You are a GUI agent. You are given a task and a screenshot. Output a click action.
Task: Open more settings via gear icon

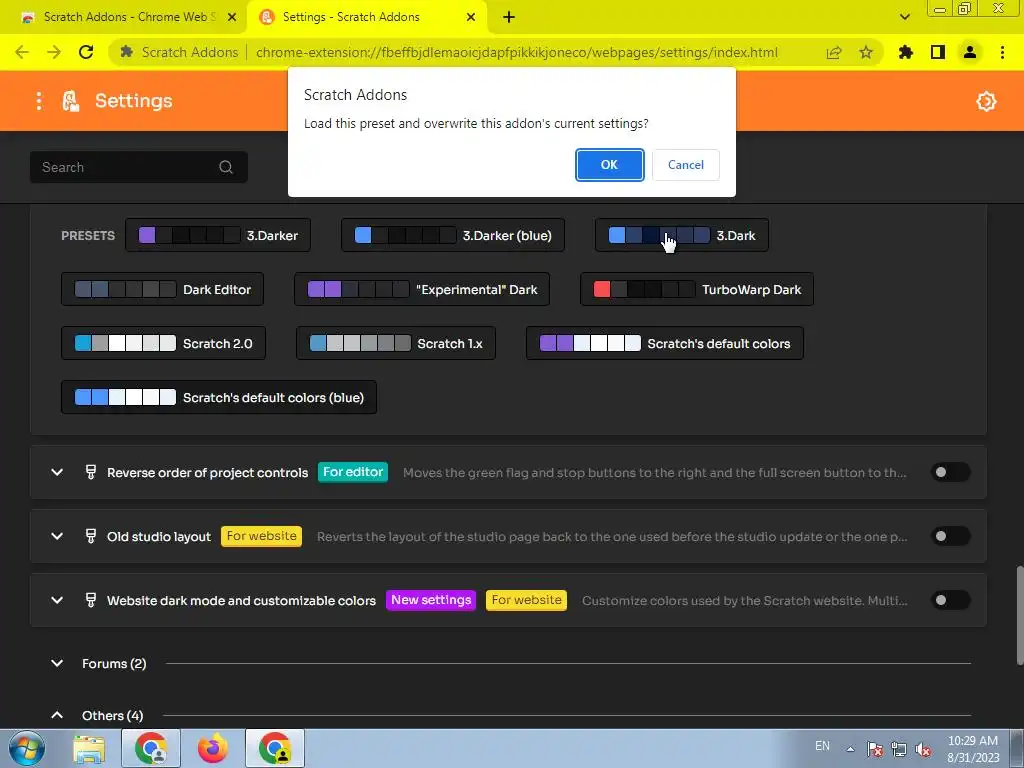986,101
